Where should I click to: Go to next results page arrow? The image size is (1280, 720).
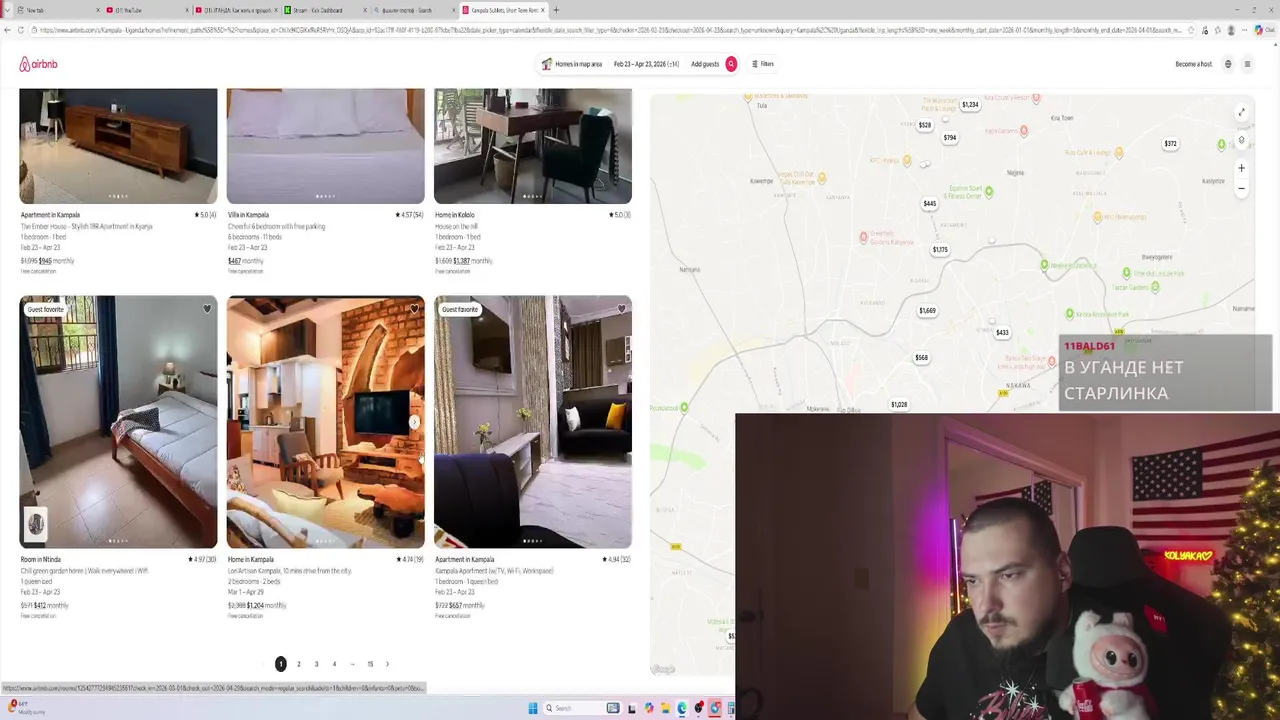[387, 664]
